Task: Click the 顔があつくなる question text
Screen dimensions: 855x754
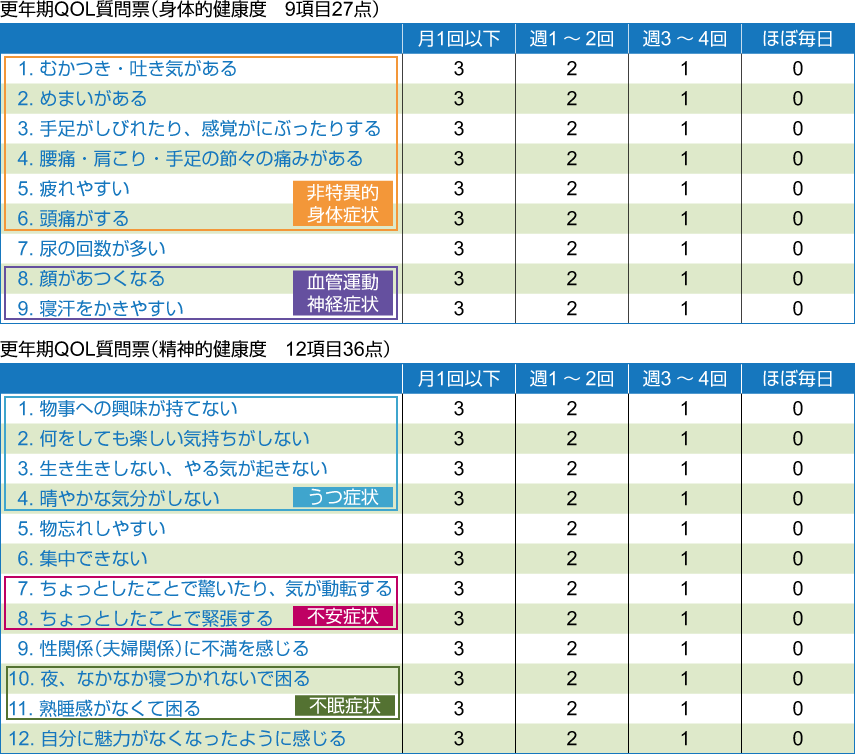Action: pos(91,279)
